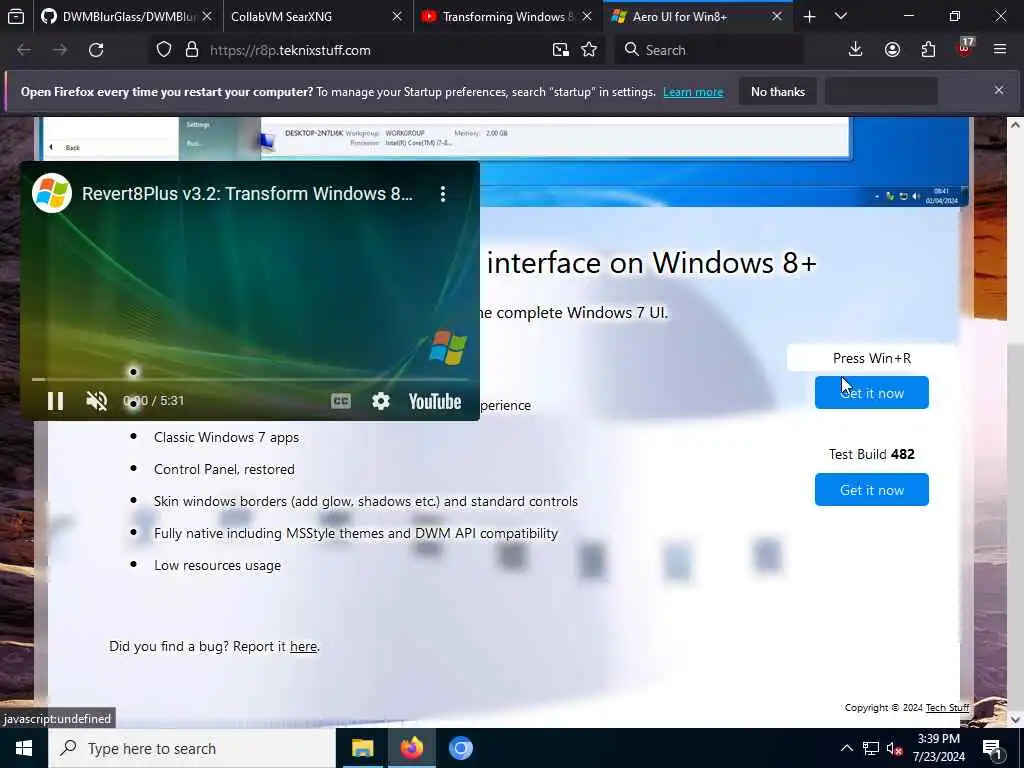
Task: Close the DWMBlurGlass tab
Action: click(207, 16)
